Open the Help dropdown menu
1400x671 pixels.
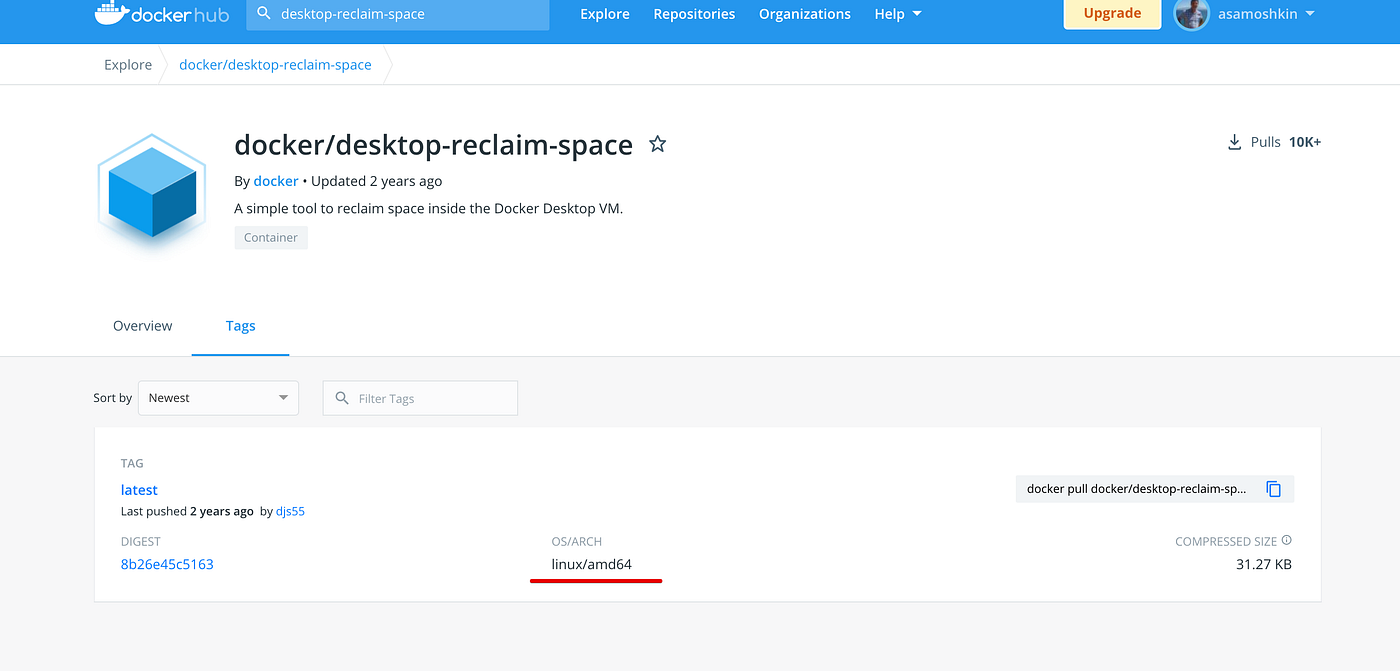897,14
